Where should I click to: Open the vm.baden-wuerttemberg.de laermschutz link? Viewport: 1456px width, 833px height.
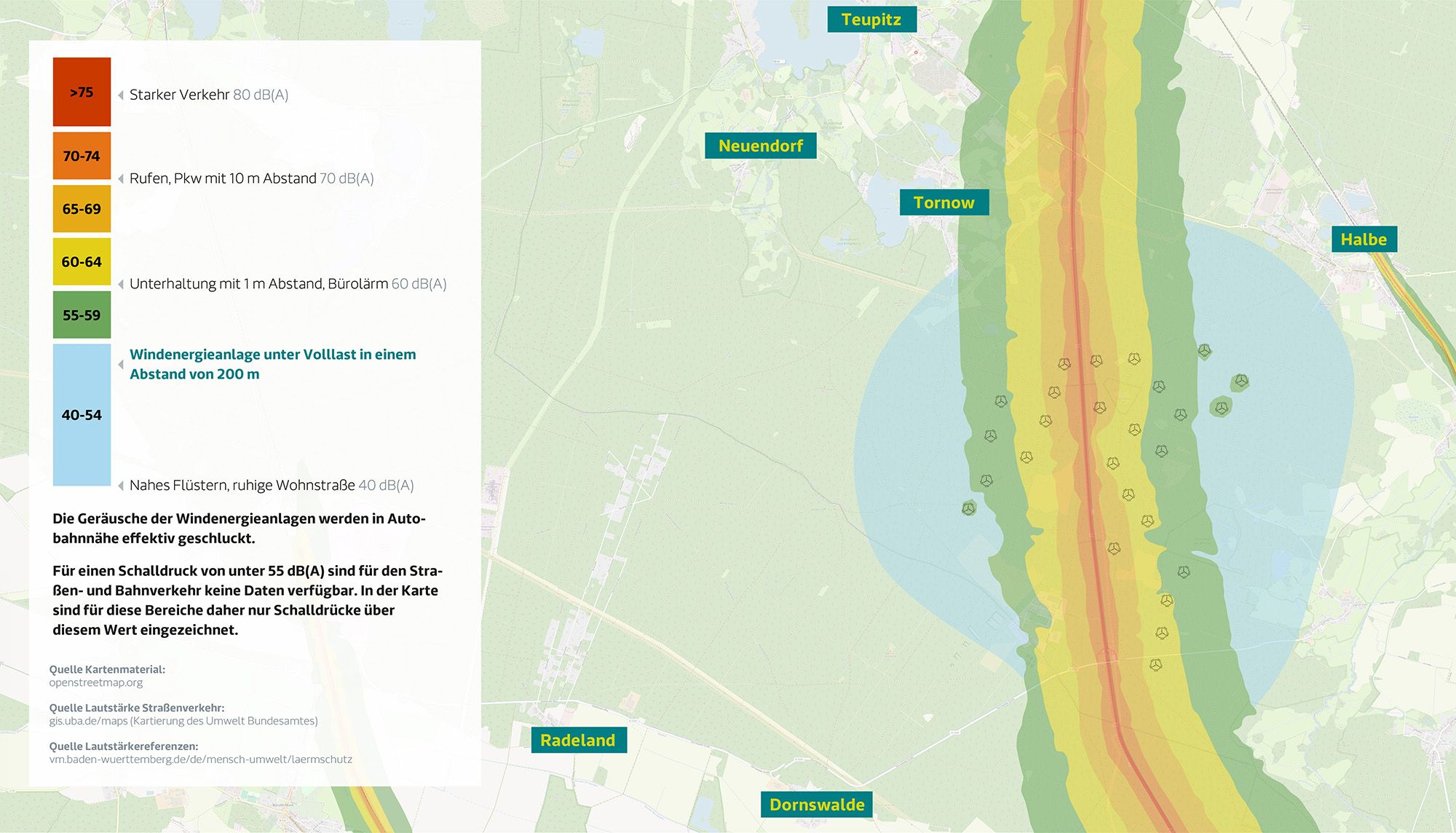point(201,759)
